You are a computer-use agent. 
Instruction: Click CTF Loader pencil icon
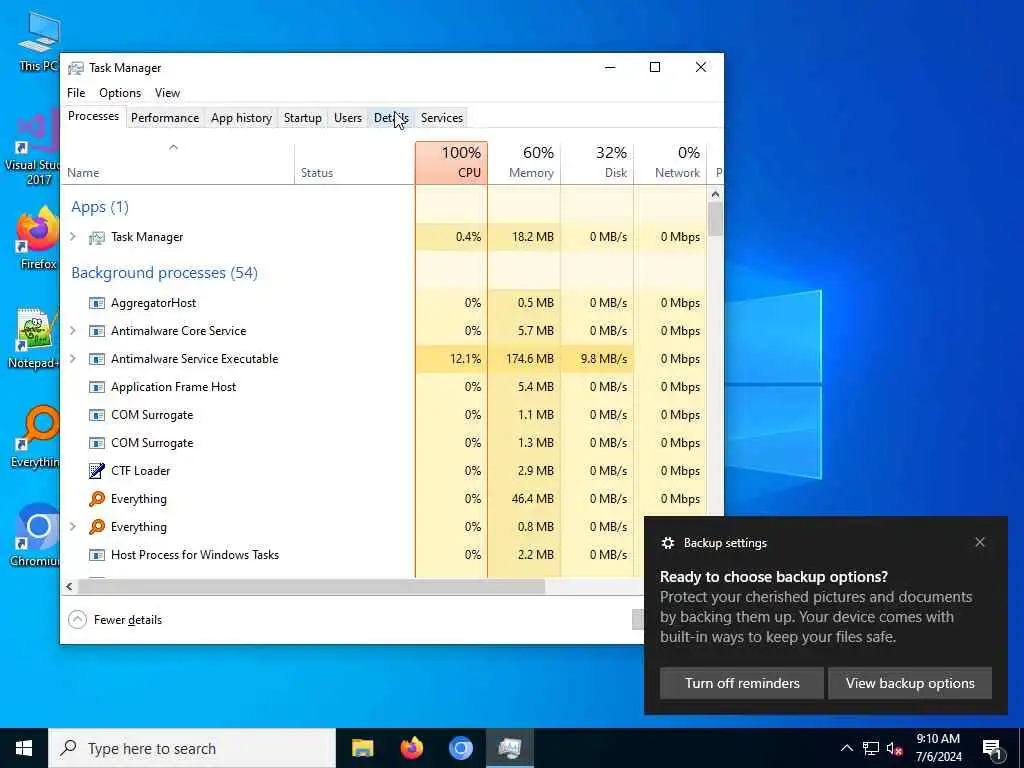point(97,471)
